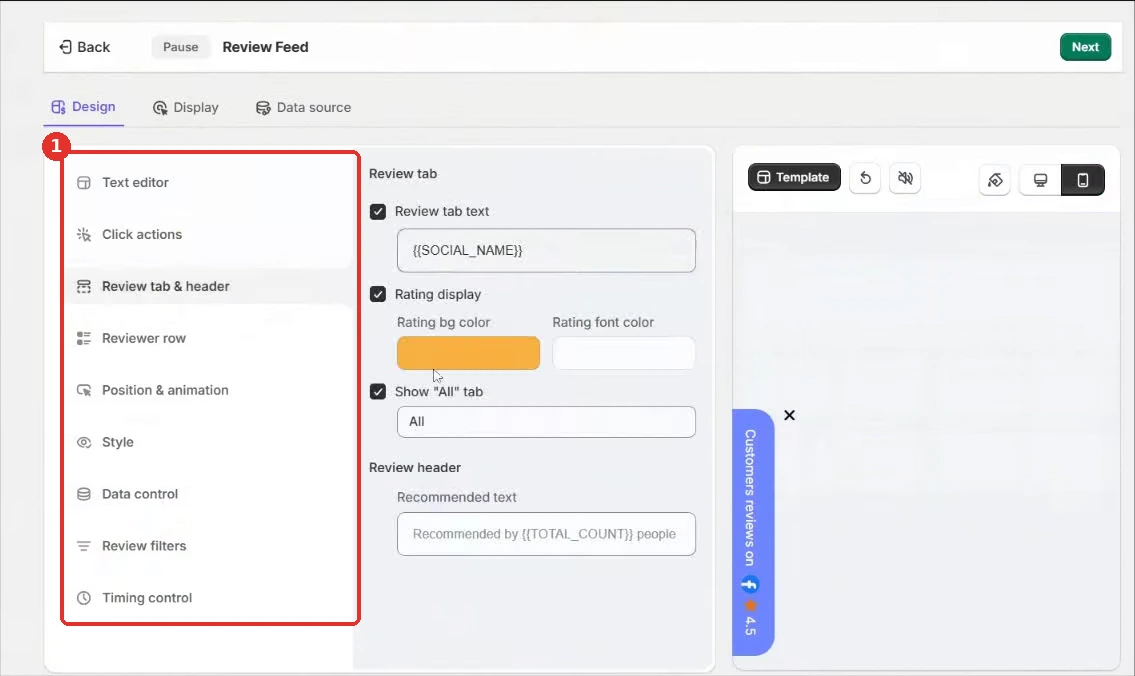
Task: Toggle the Show "All" tab checkbox
Action: 378,392
